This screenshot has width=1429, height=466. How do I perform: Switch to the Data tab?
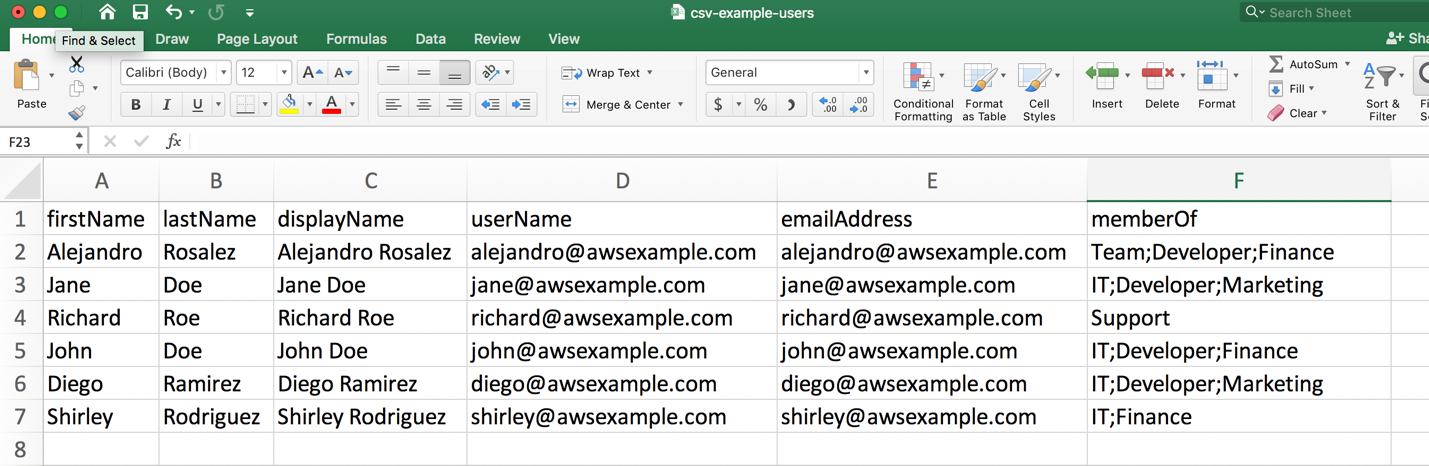[430, 39]
